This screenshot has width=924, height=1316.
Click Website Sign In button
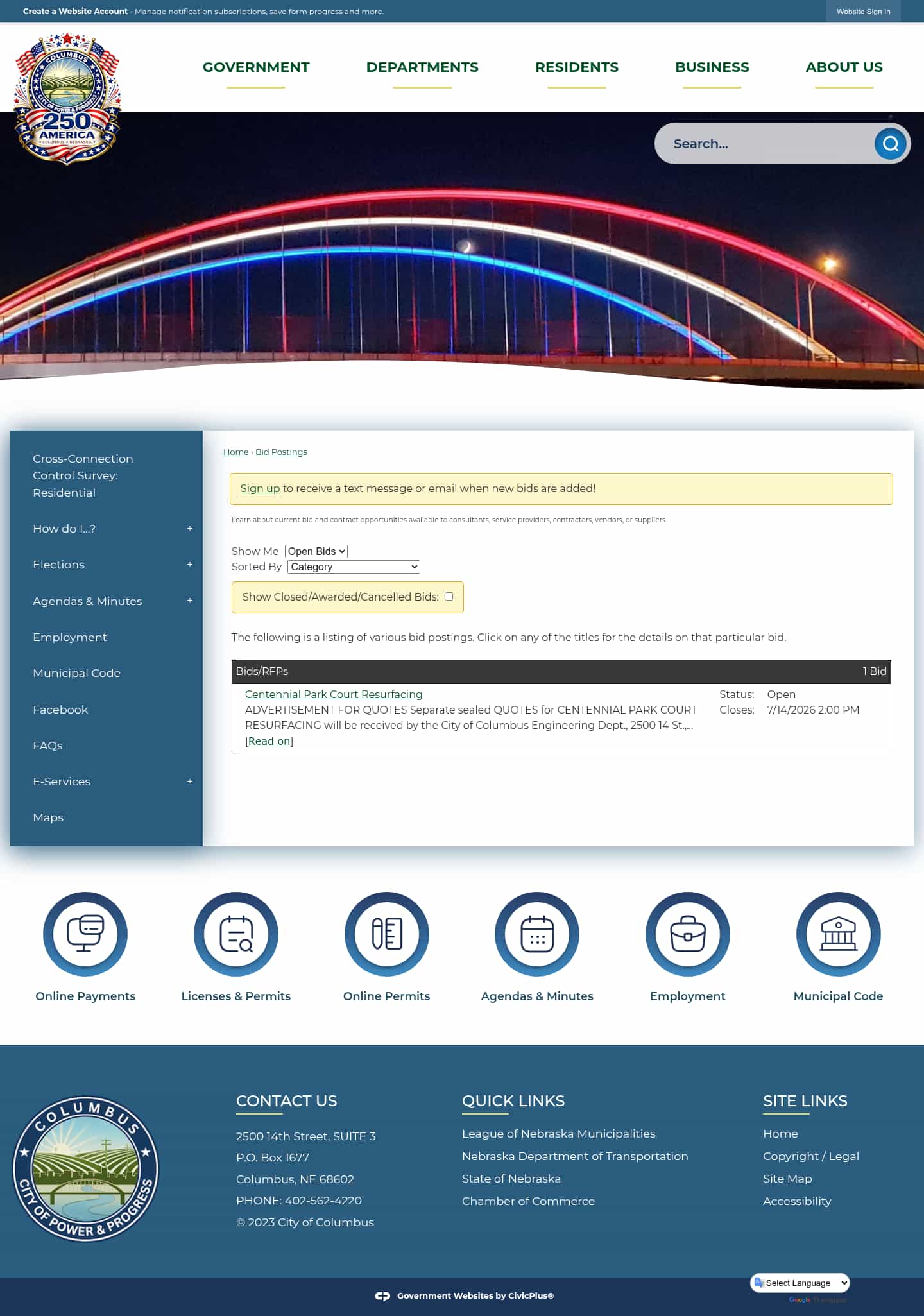click(x=863, y=12)
